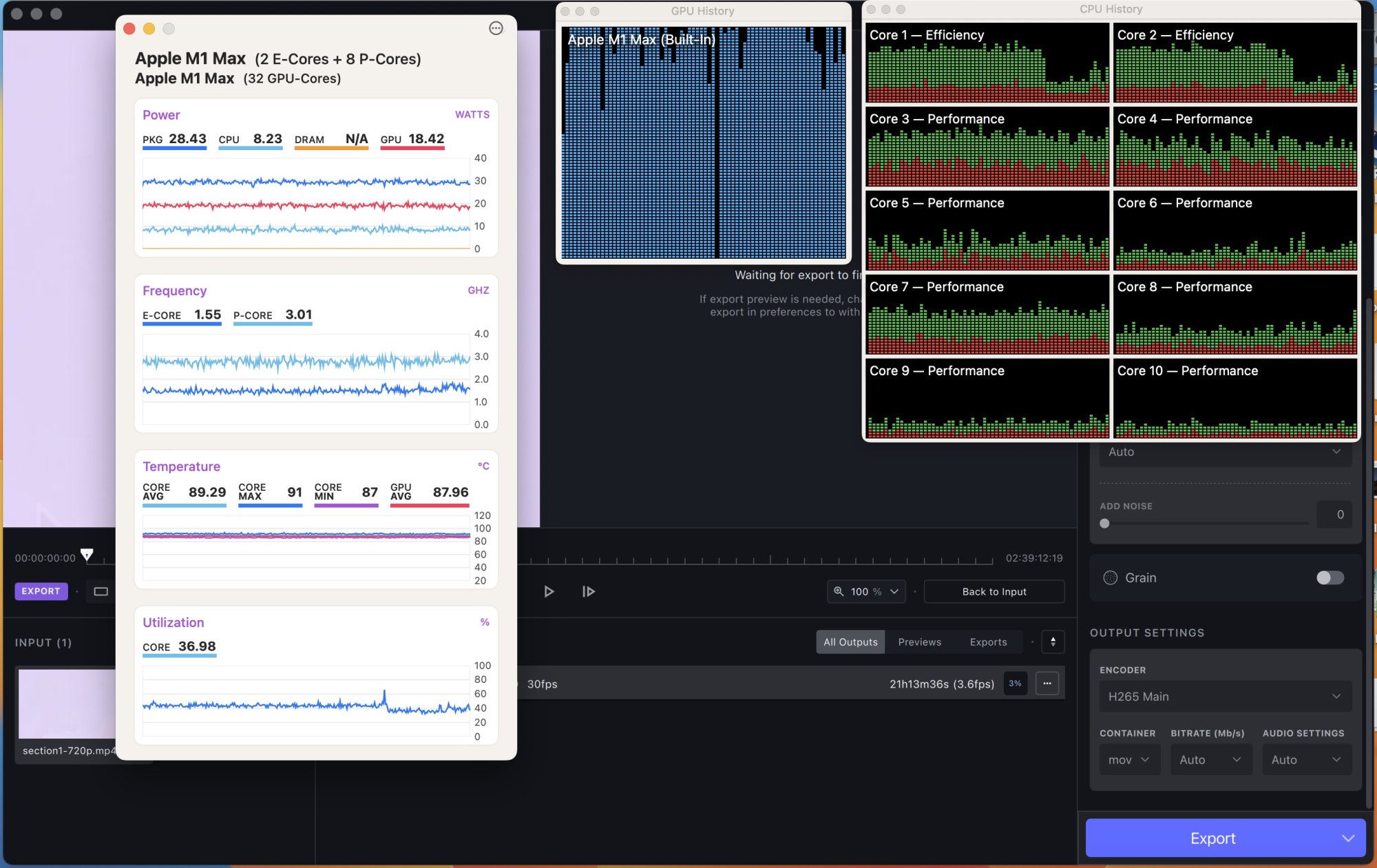
Task: Click the magnifier zoom icon beside 100%
Action: click(x=839, y=591)
